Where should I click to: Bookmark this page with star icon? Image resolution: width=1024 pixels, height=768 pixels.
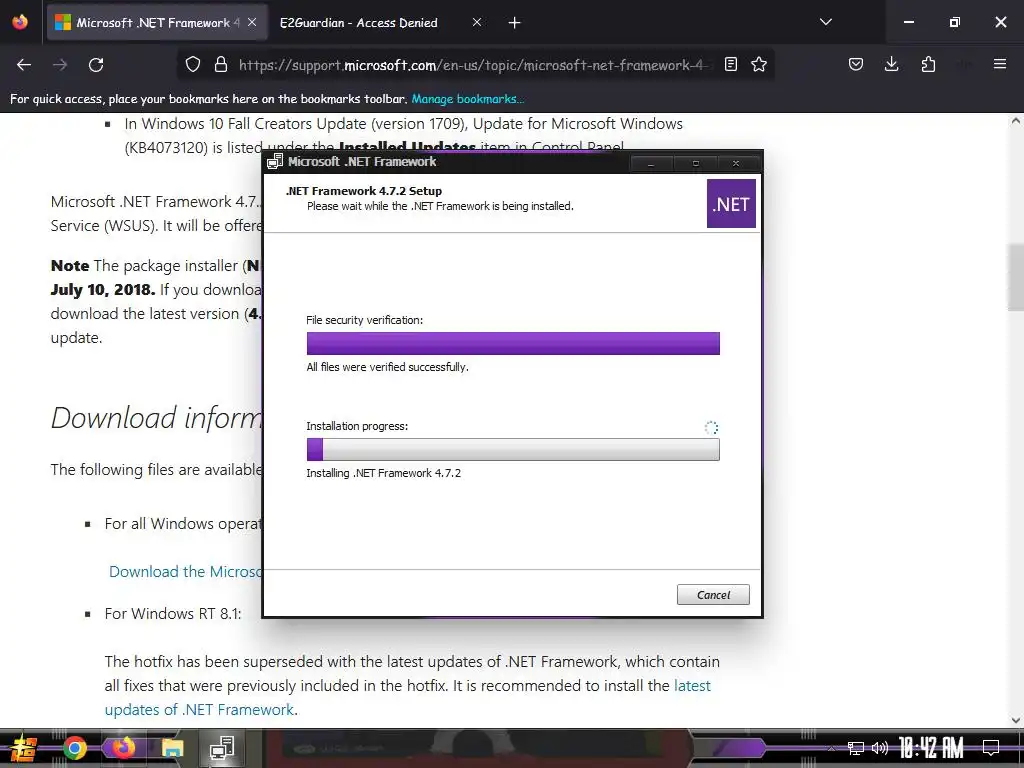(x=759, y=65)
